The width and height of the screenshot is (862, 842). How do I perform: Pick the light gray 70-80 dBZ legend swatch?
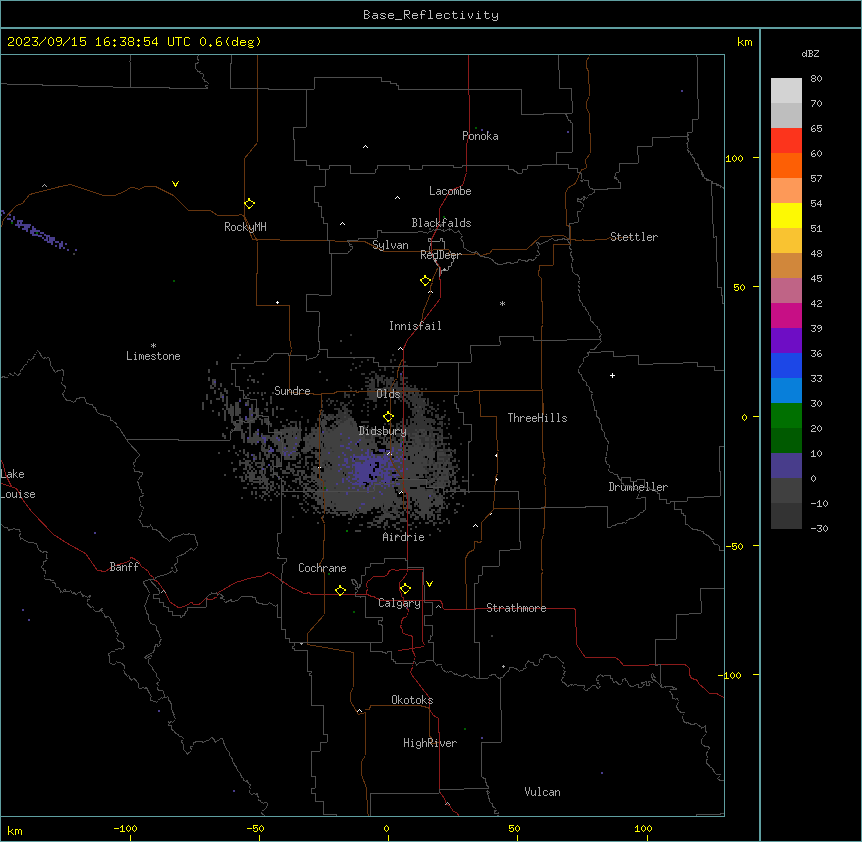(786, 91)
